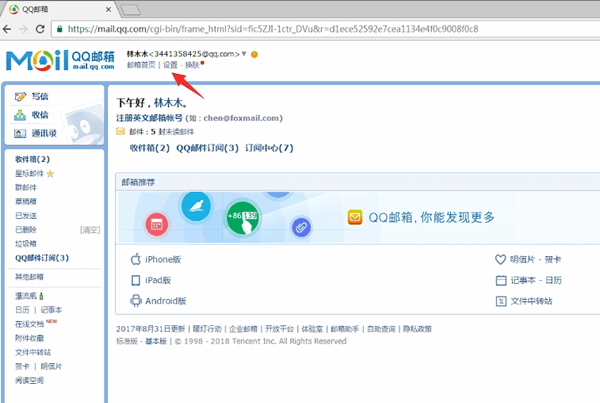Open 星标邮件 starred mail folder
Screen dimensions: 600x403
coord(29,174)
